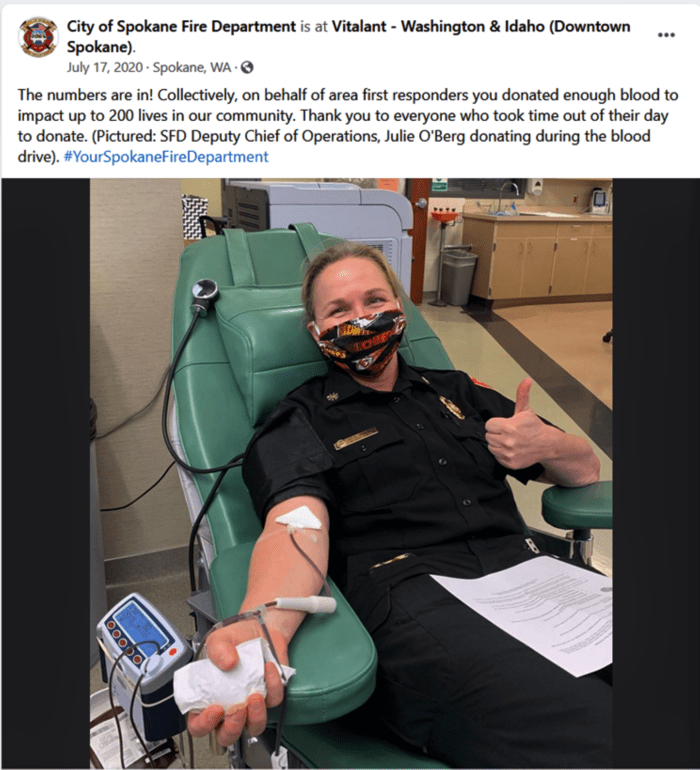Click the white gauze bandage on arm
The image size is (700, 770).
click(299, 518)
